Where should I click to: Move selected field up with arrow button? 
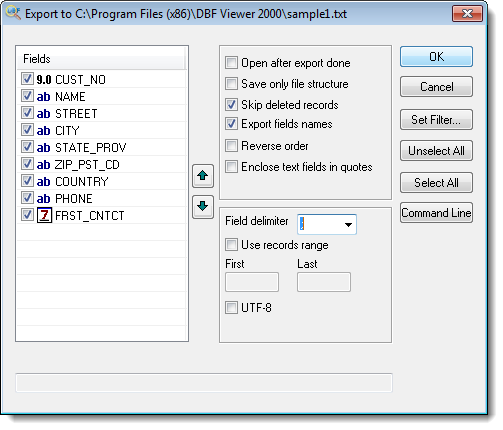(203, 176)
